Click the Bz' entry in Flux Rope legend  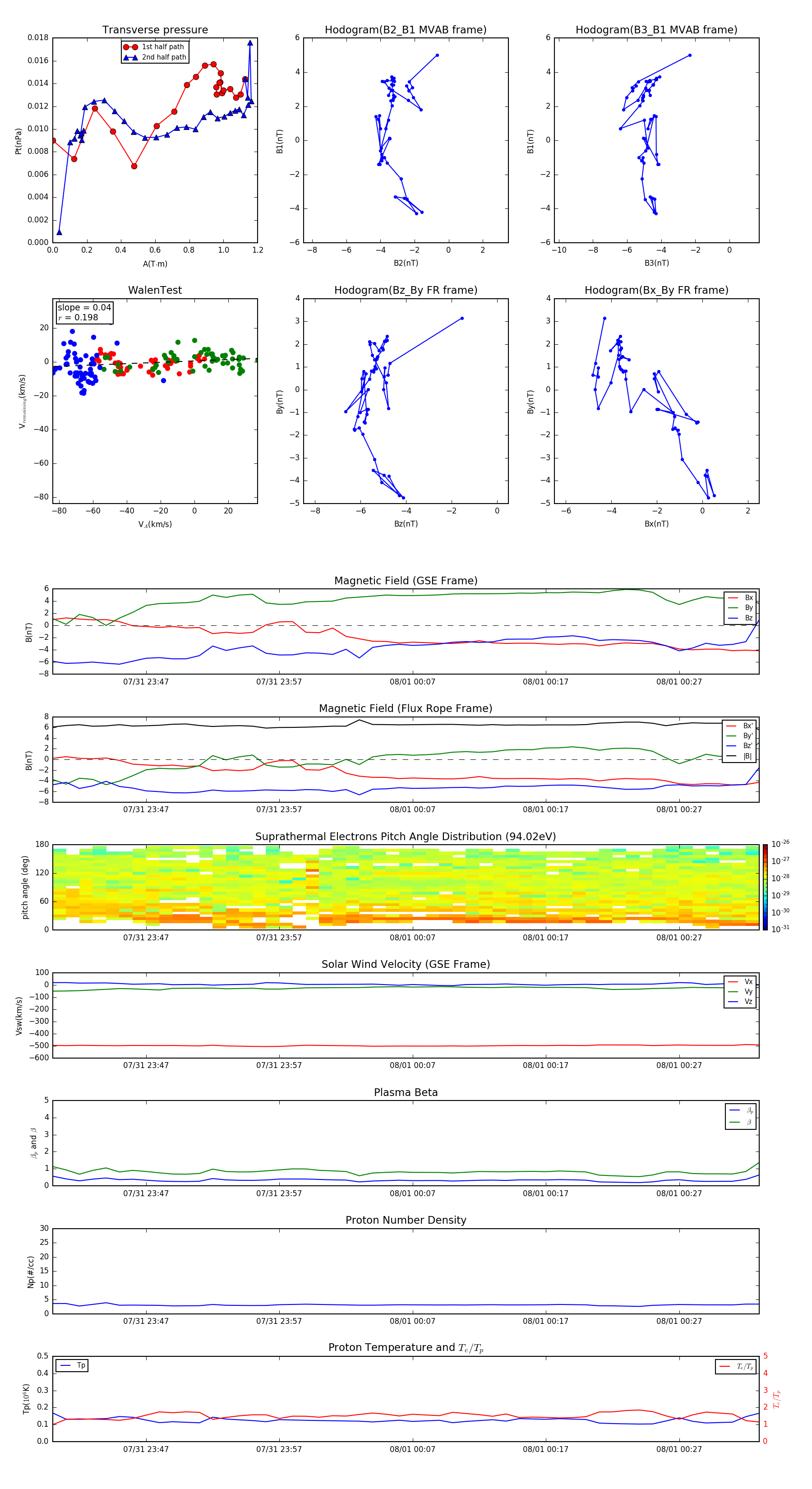click(x=739, y=746)
